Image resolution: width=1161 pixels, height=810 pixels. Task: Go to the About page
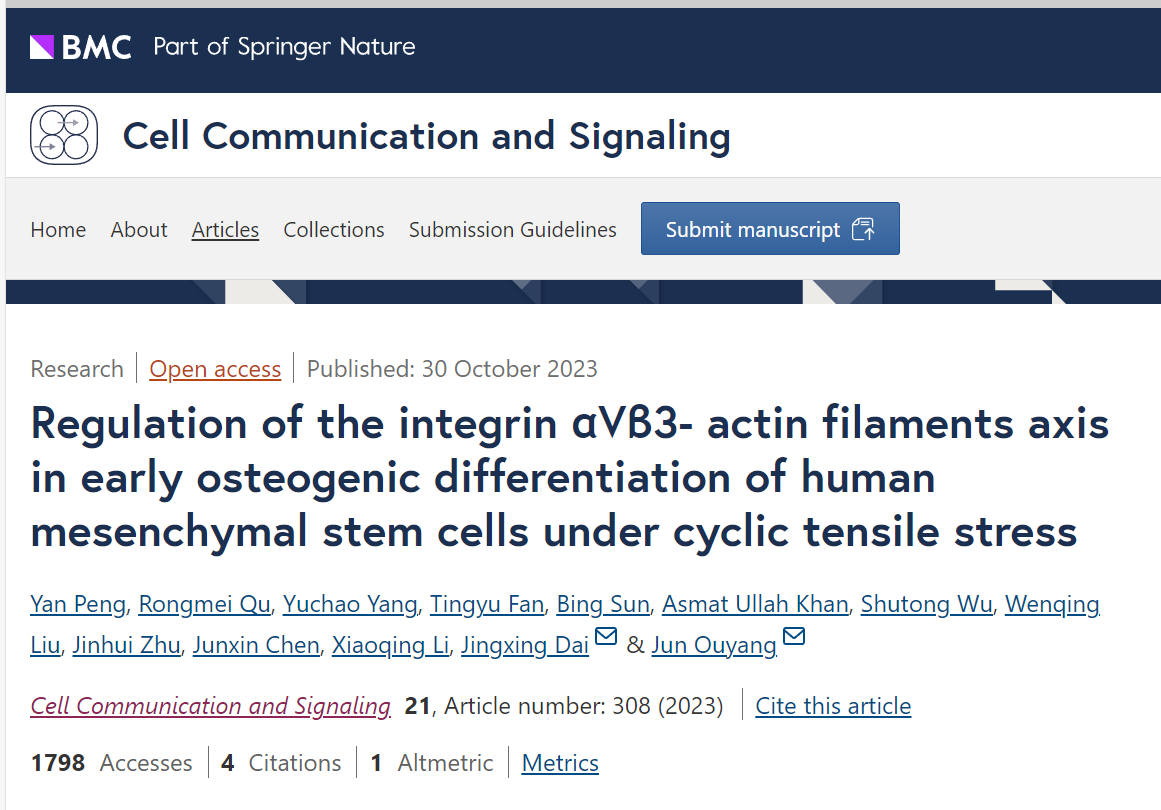139,230
